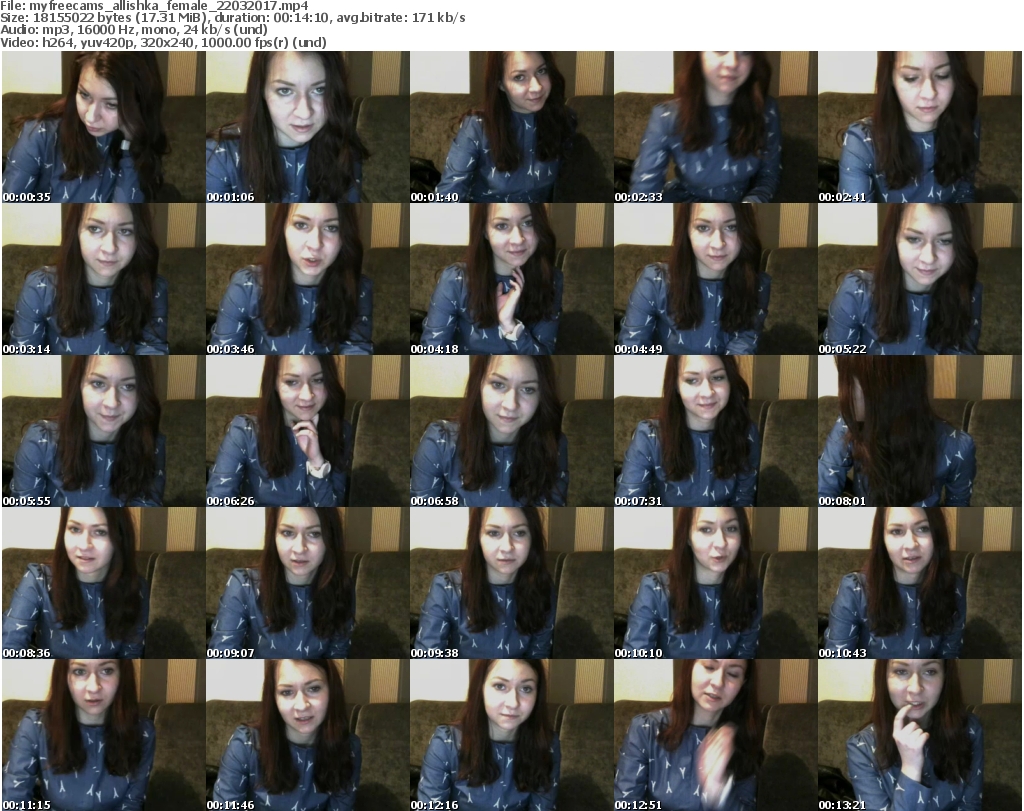Screen dimensions: 1024x811
Task: Choose the thumbnail marked 00:08:36
Action: tap(104, 584)
